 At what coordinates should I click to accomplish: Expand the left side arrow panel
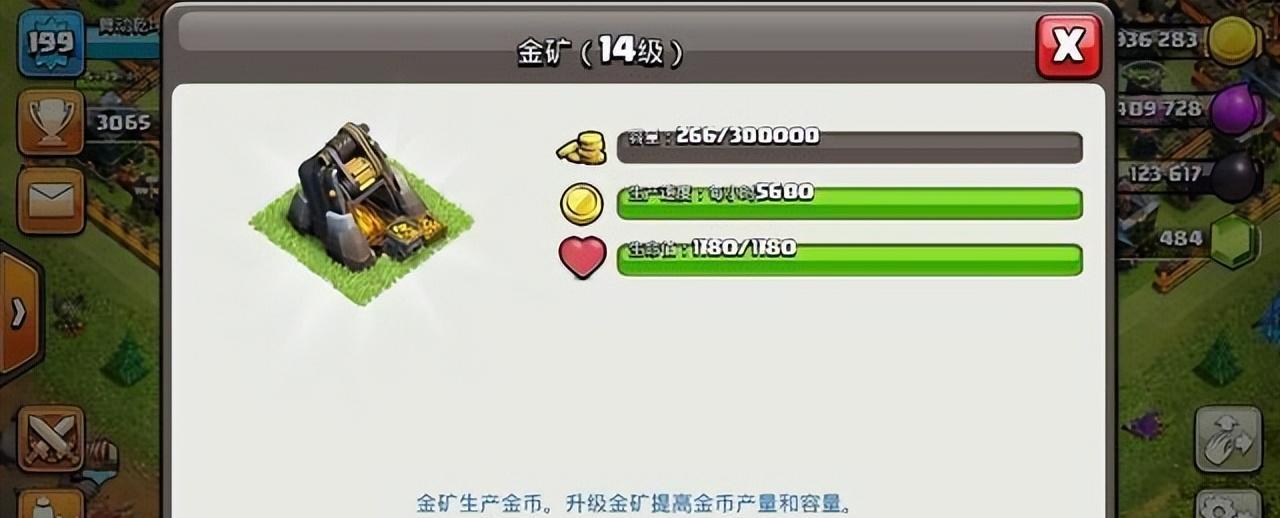click(x=18, y=313)
